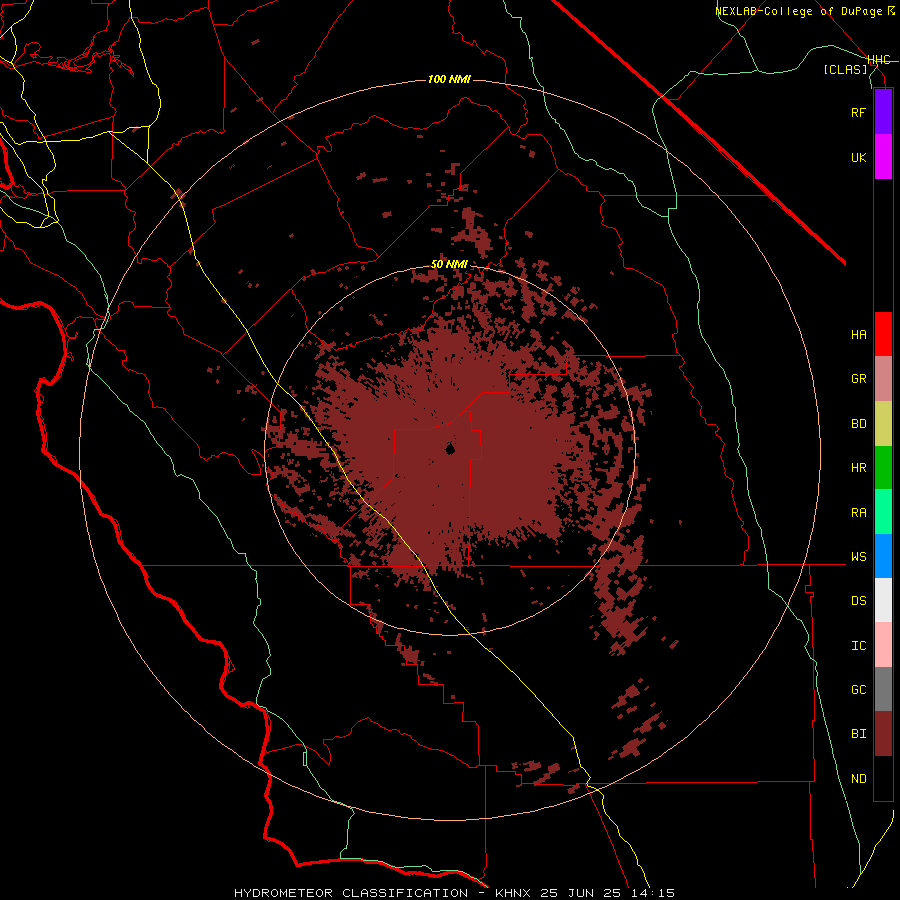Click the BD yellow legend swatch

coord(883,424)
